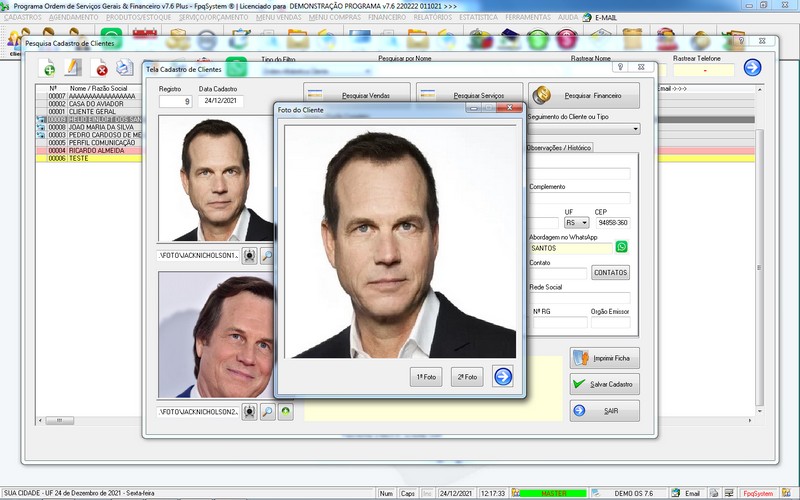Viewport: 800px width, 500px height.
Task: Click the computer network icon in status bar
Action: [x=730, y=493]
